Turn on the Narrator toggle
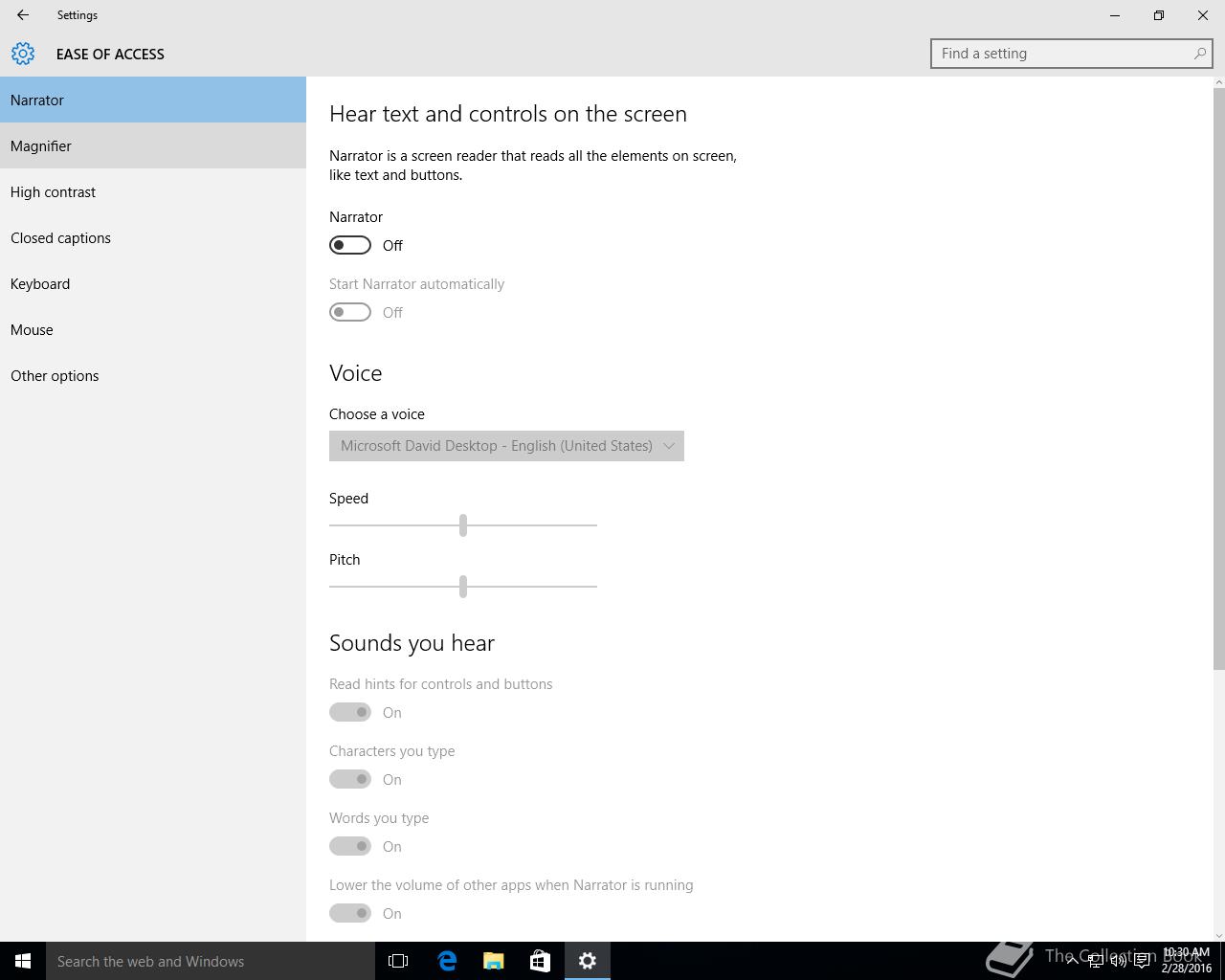1225x980 pixels. point(350,245)
